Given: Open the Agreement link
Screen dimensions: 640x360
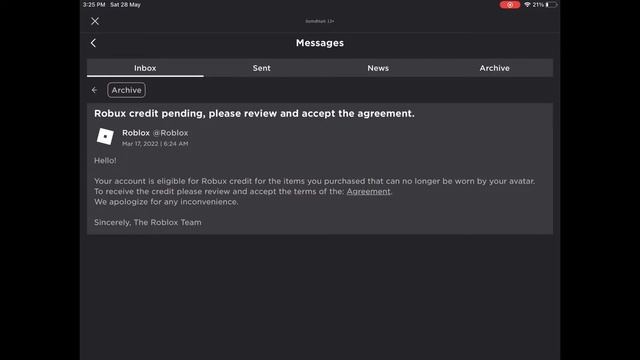Looking at the screenshot, I should [369, 191].
